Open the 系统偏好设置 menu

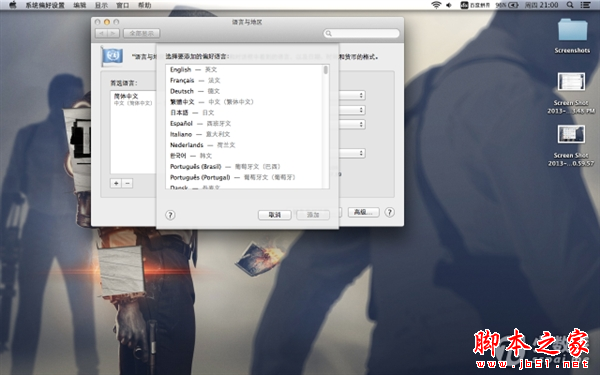click(x=45, y=5)
